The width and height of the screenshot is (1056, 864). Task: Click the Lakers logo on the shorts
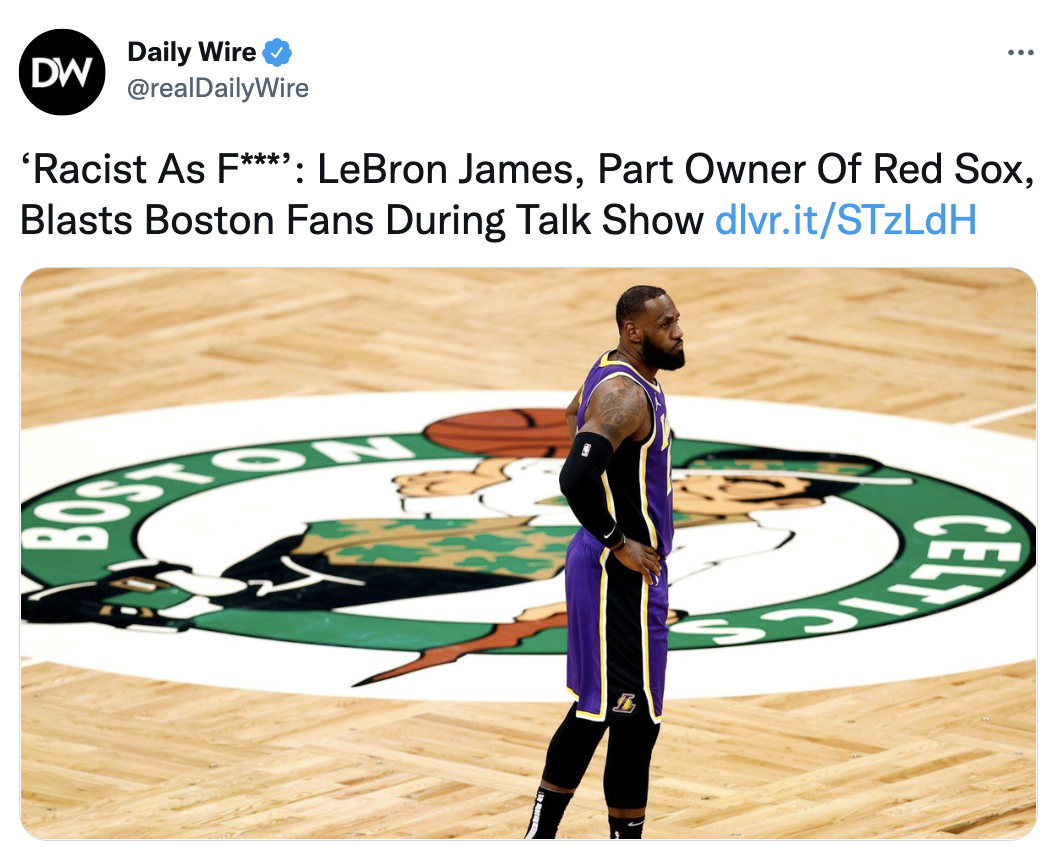pyautogui.click(x=624, y=702)
